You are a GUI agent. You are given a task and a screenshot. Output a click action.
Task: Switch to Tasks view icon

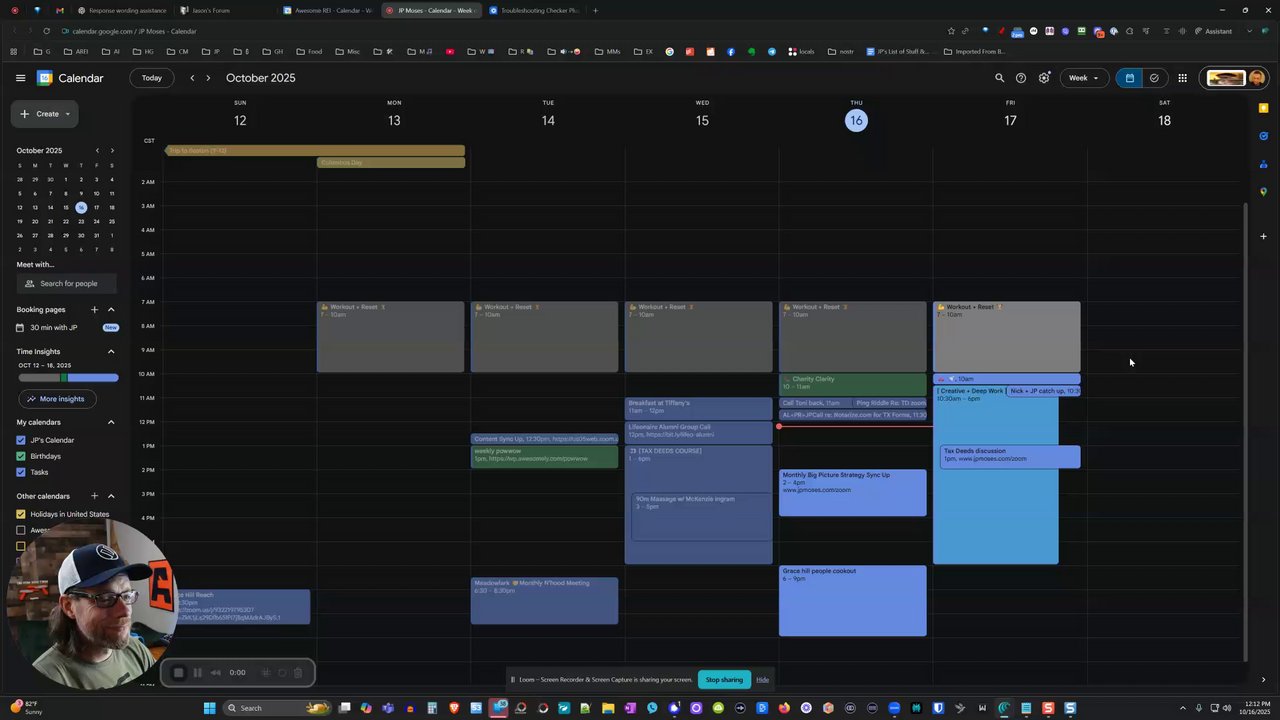[x=1154, y=78]
